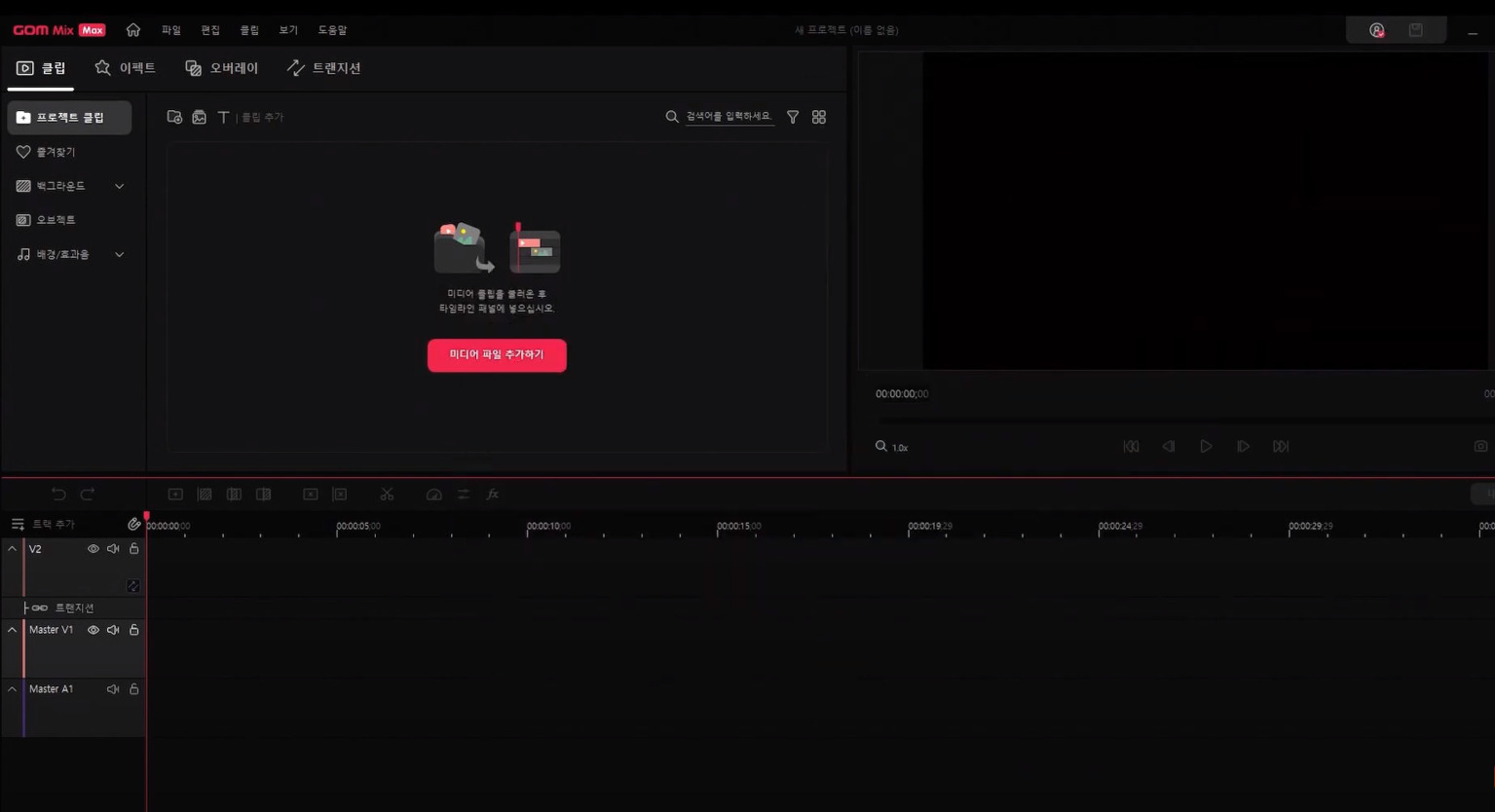This screenshot has width=1495, height=812.
Task: Click 트랙 추가 add track button
Action: point(43,525)
